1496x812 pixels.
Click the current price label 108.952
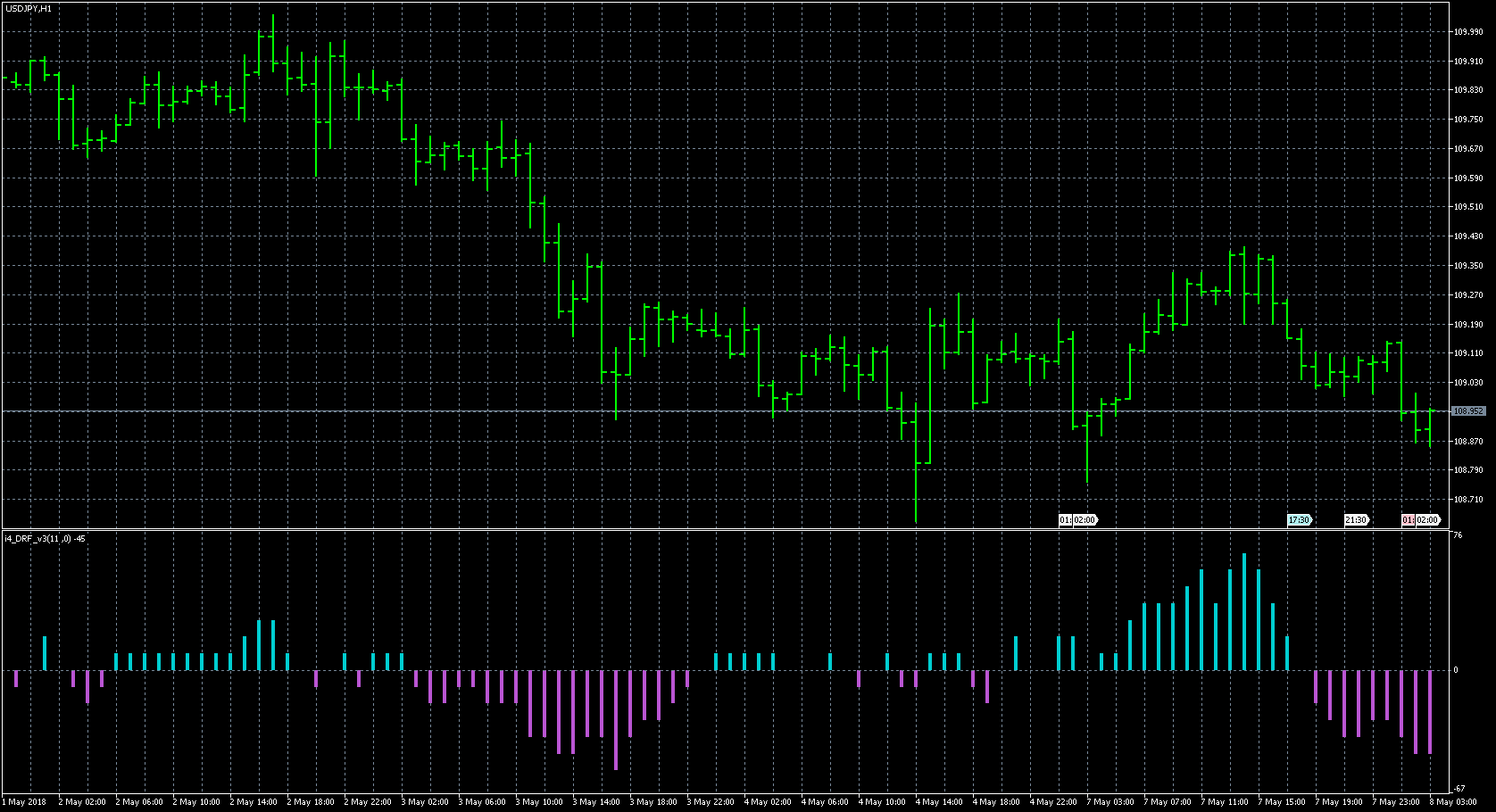(1468, 411)
